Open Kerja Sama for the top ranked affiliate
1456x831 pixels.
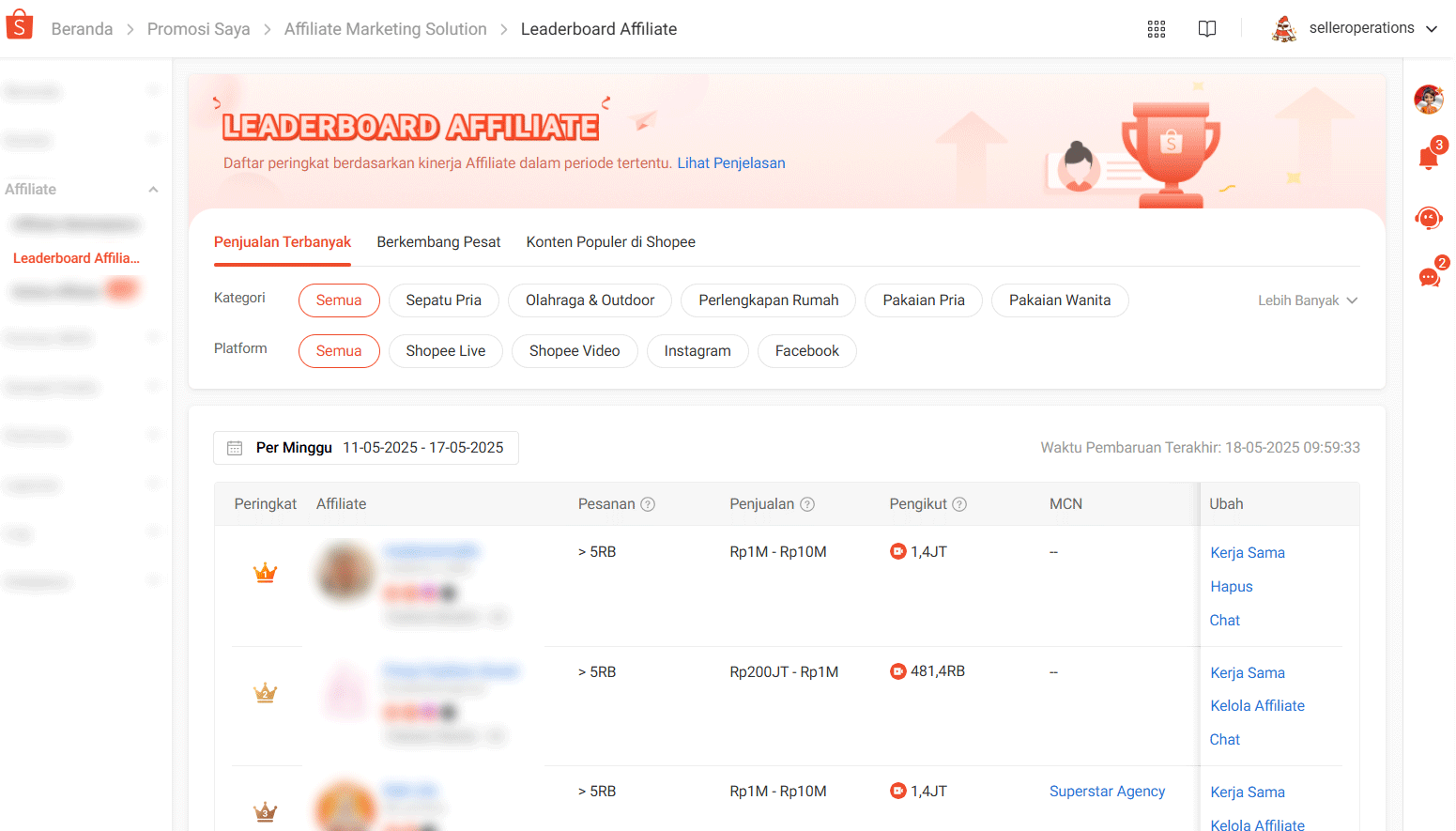1248,552
